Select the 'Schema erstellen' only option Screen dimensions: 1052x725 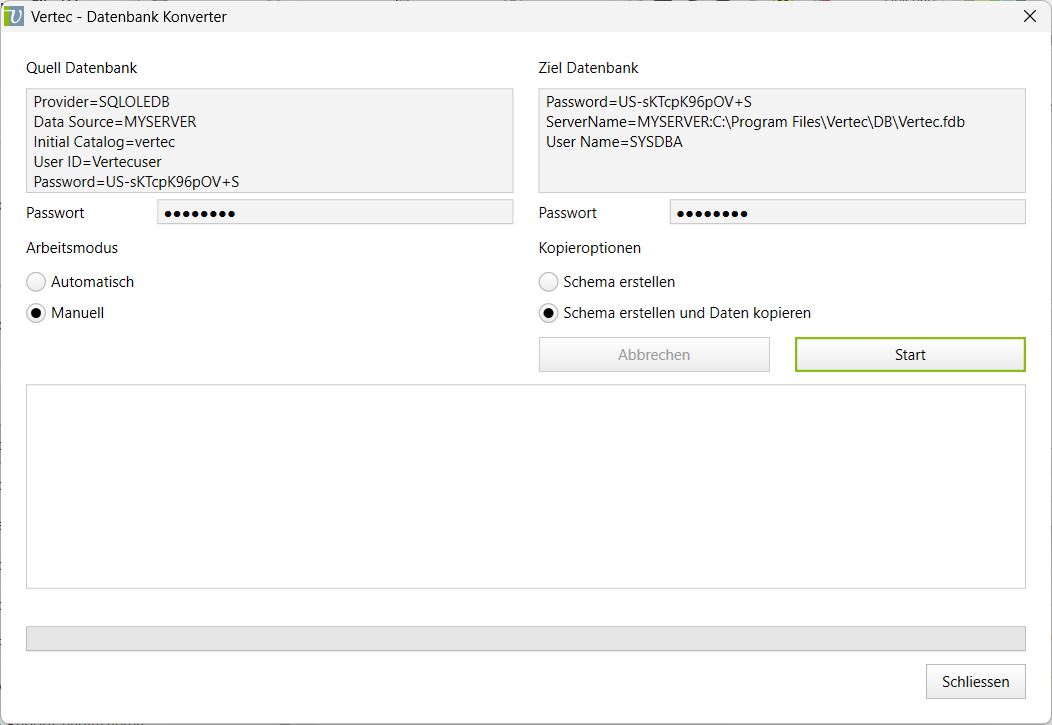point(548,282)
